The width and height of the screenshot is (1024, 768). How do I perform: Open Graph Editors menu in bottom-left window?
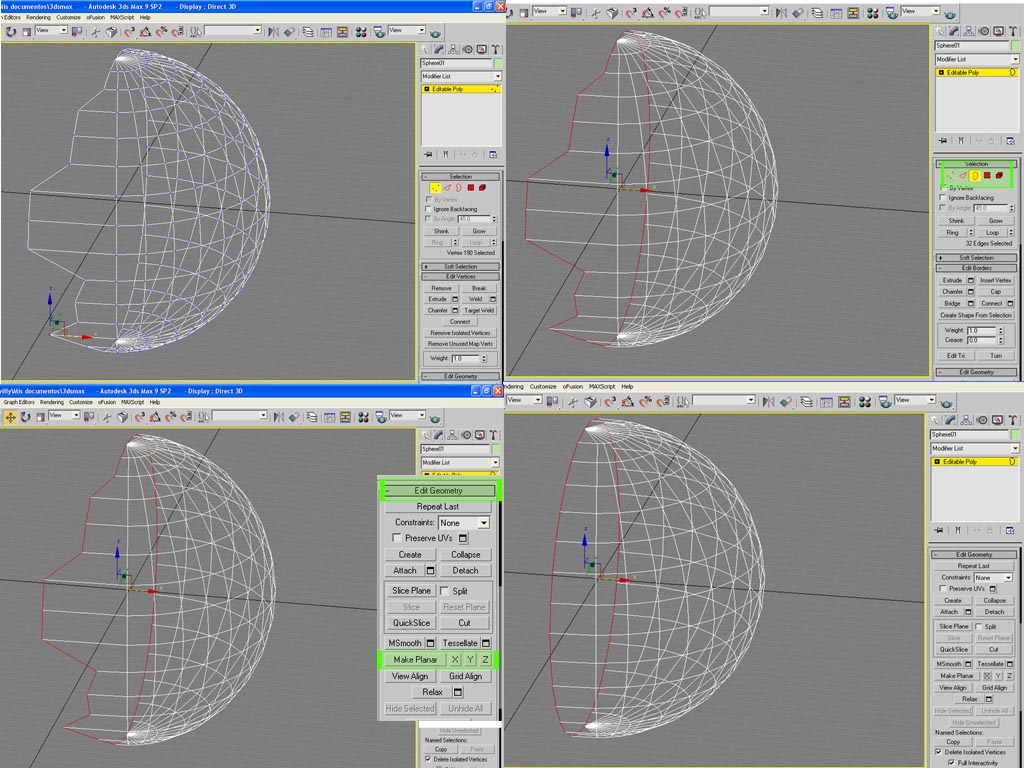(19, 402)
